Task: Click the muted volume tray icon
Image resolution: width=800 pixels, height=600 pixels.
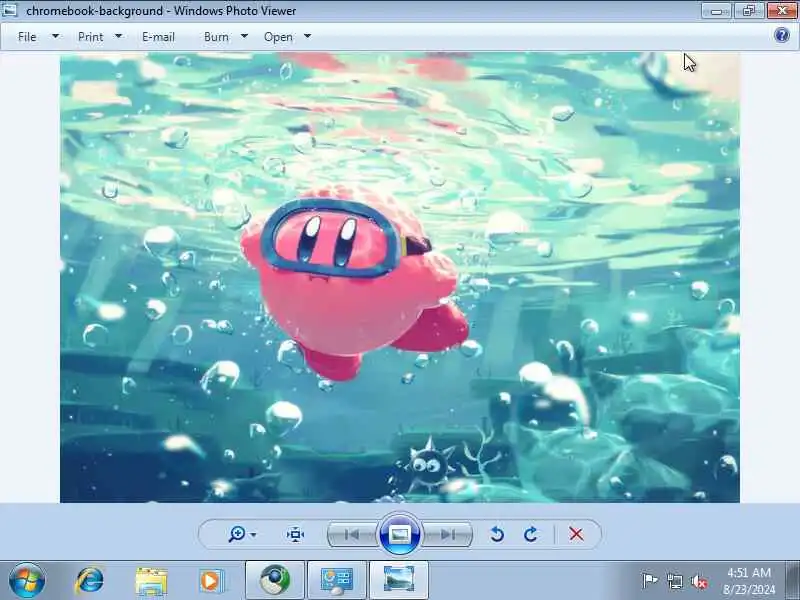Action: [x=698, y=581]
